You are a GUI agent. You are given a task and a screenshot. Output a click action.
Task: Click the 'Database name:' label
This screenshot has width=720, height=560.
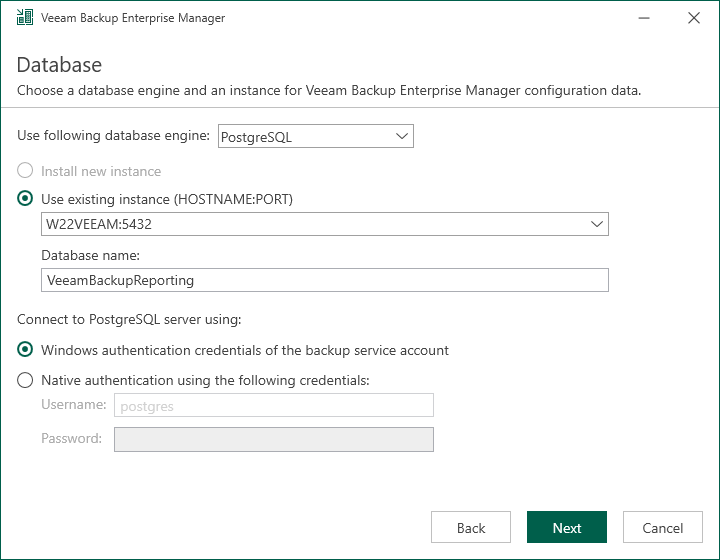coord(90,255)
